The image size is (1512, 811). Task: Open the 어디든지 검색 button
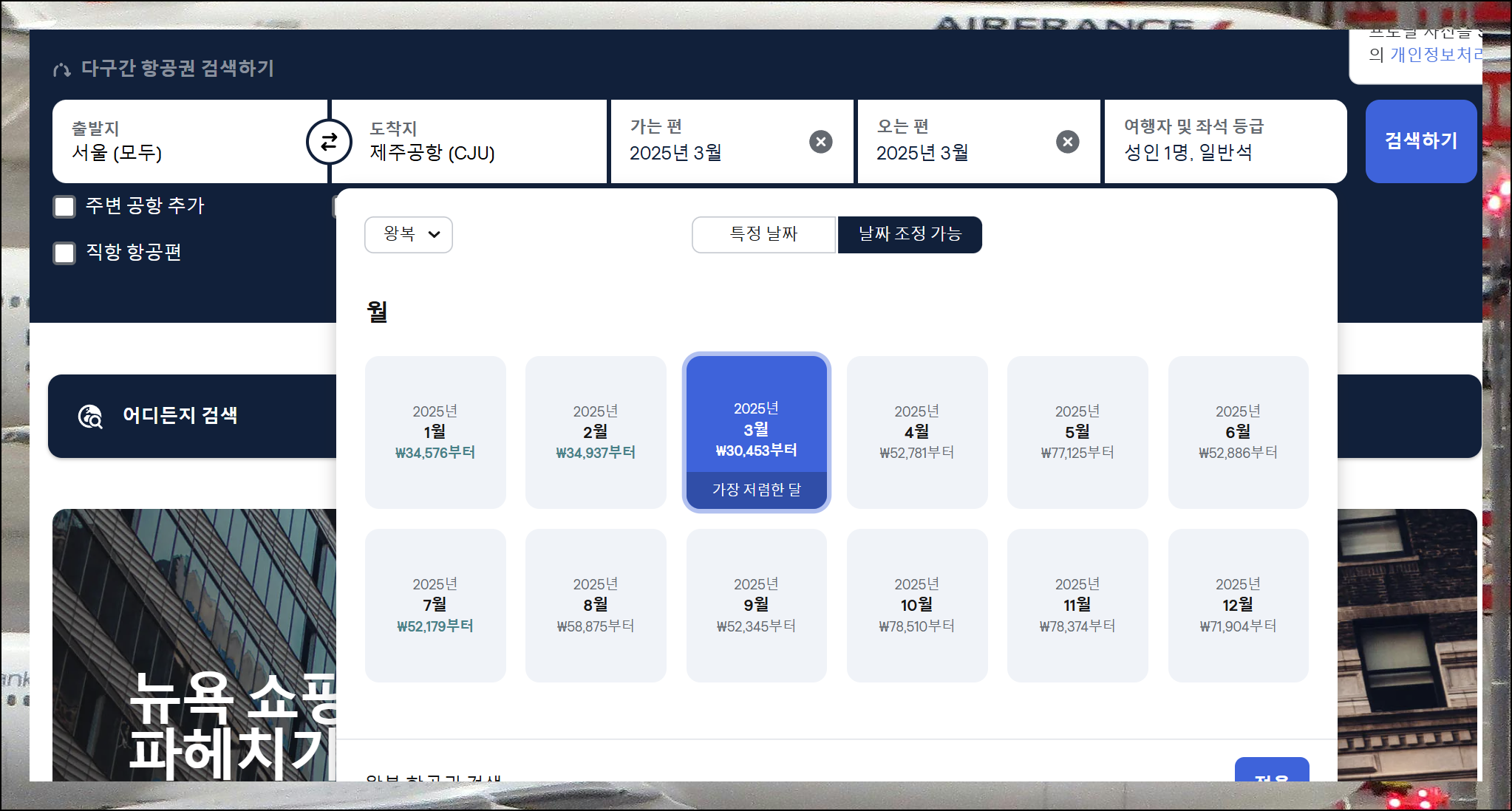pos(180,416)
